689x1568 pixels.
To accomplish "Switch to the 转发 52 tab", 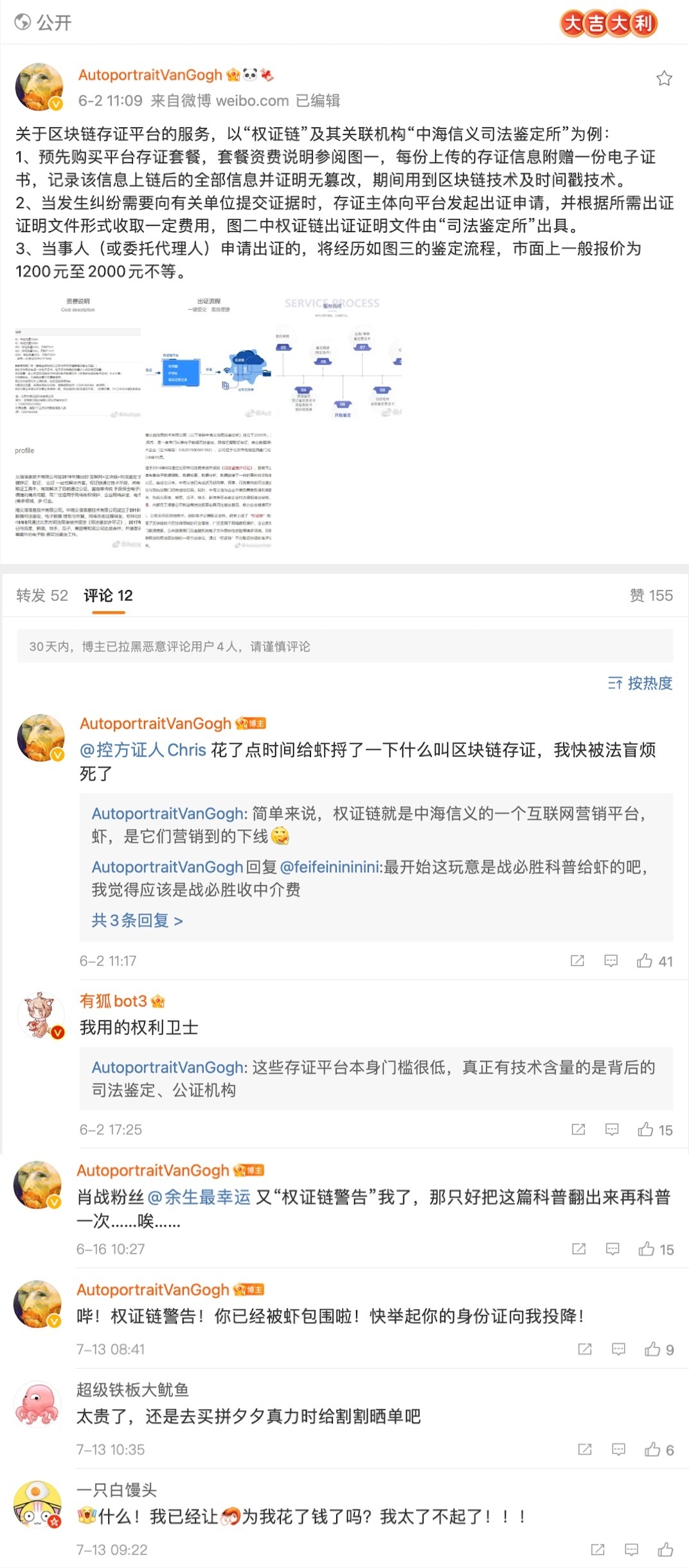I will pos(42,595).
